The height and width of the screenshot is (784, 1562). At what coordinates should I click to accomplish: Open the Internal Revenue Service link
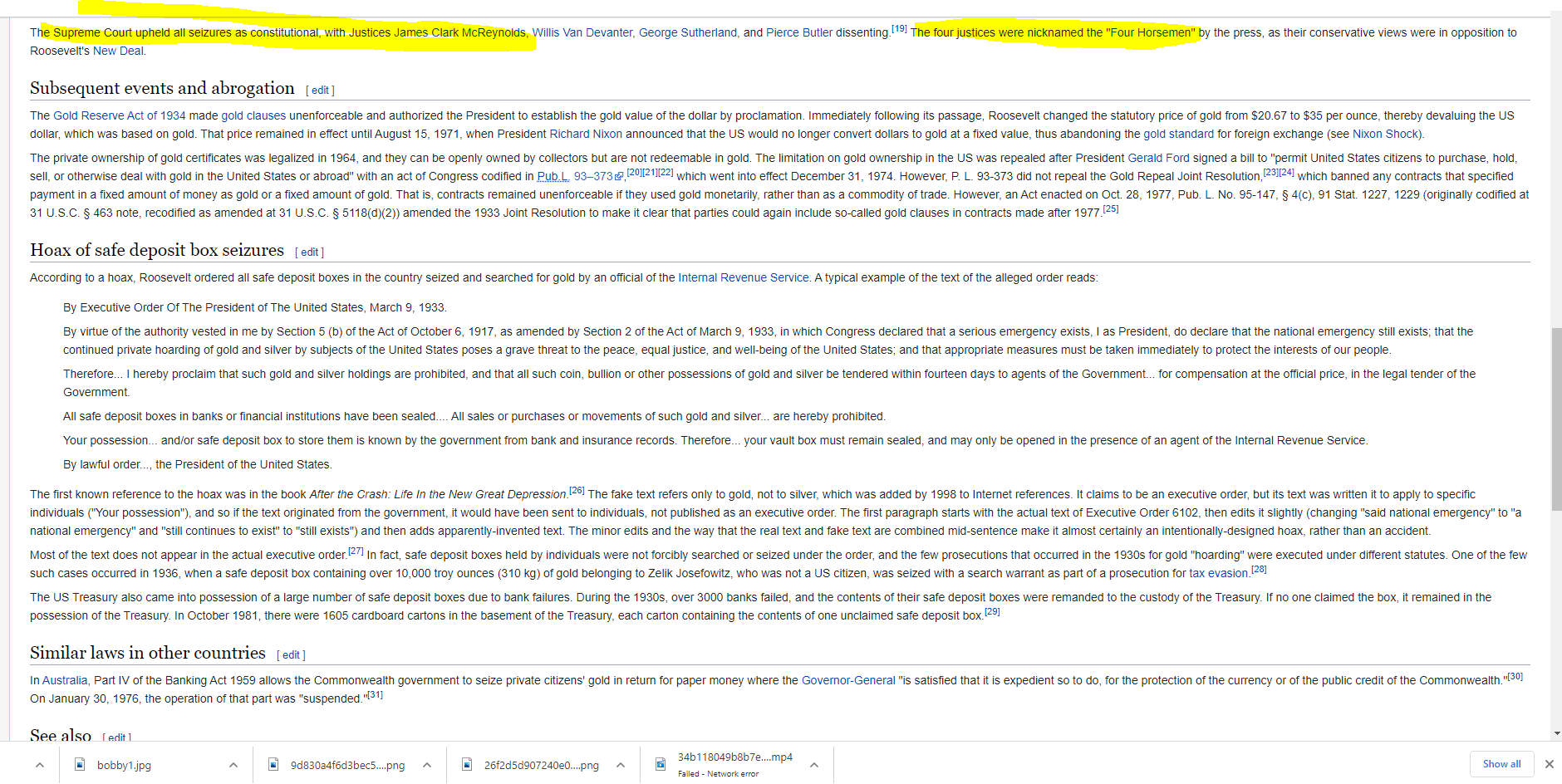[744, 277]
